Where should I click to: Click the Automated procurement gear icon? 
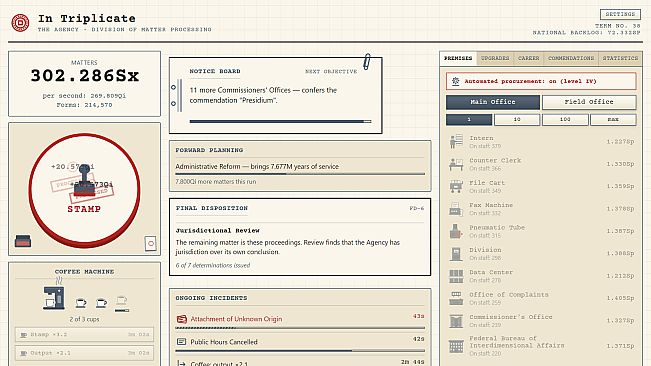[x=455, y=81]
